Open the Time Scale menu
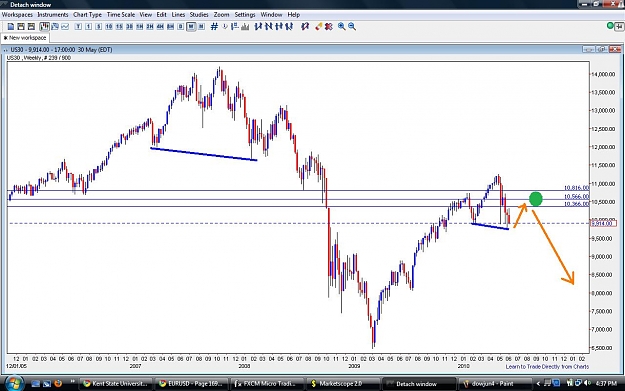 pos(121,14)
